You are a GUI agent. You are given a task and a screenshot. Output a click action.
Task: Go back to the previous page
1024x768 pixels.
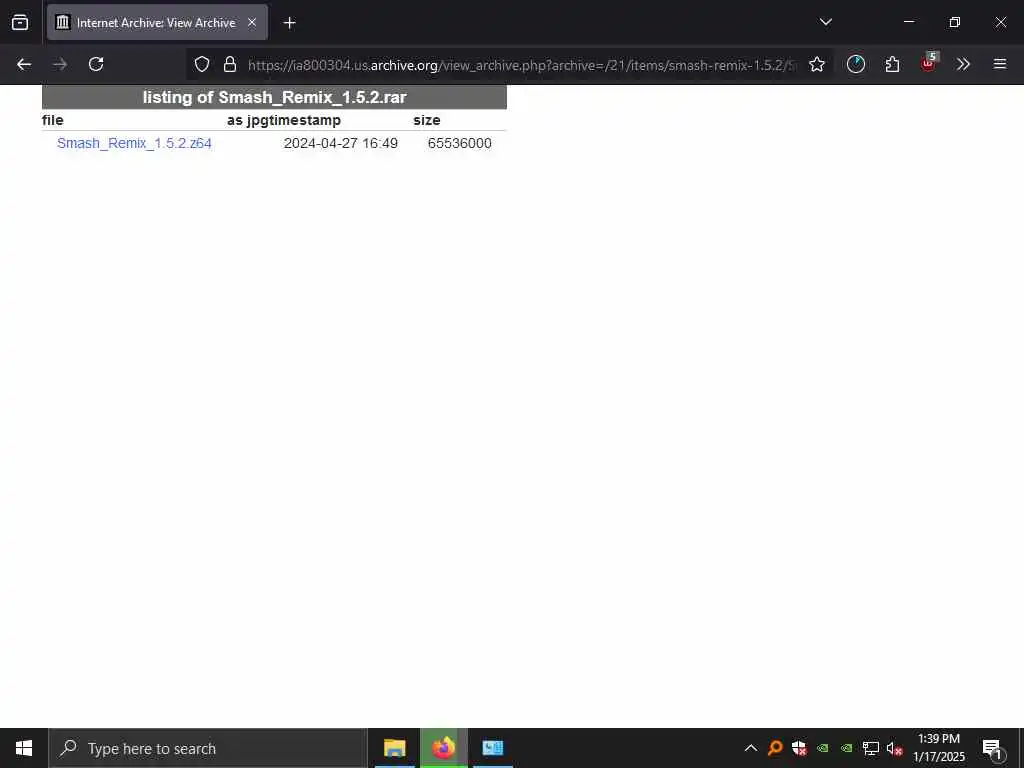tap(24, 64)
